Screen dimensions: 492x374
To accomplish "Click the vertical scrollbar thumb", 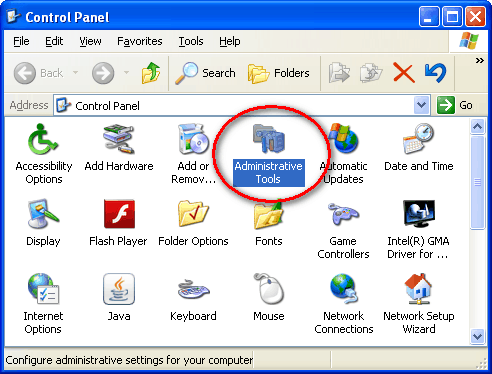I will point(477,182).
